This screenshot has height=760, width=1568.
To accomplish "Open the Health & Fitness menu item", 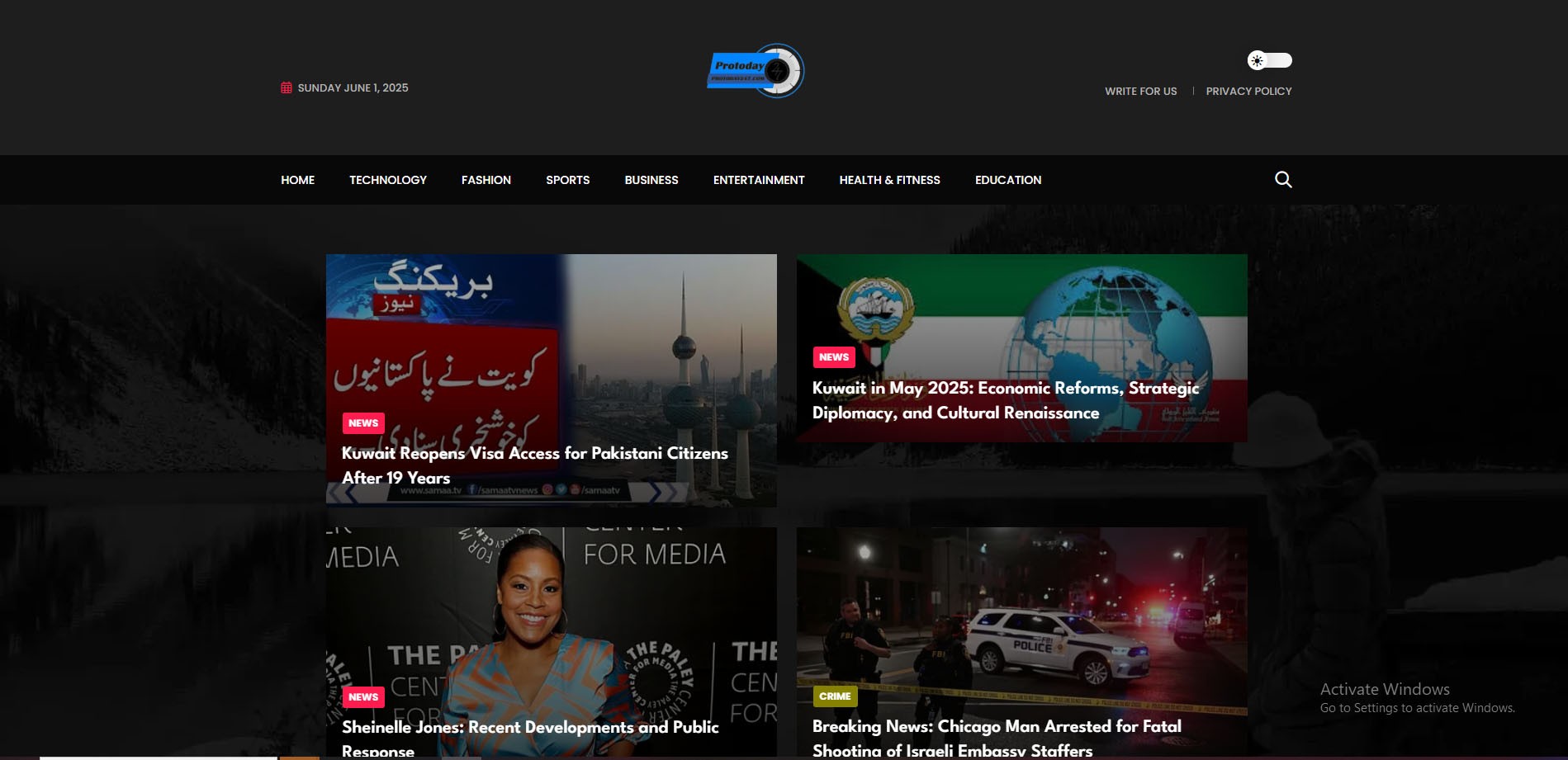I will click(x=890, y=180).
